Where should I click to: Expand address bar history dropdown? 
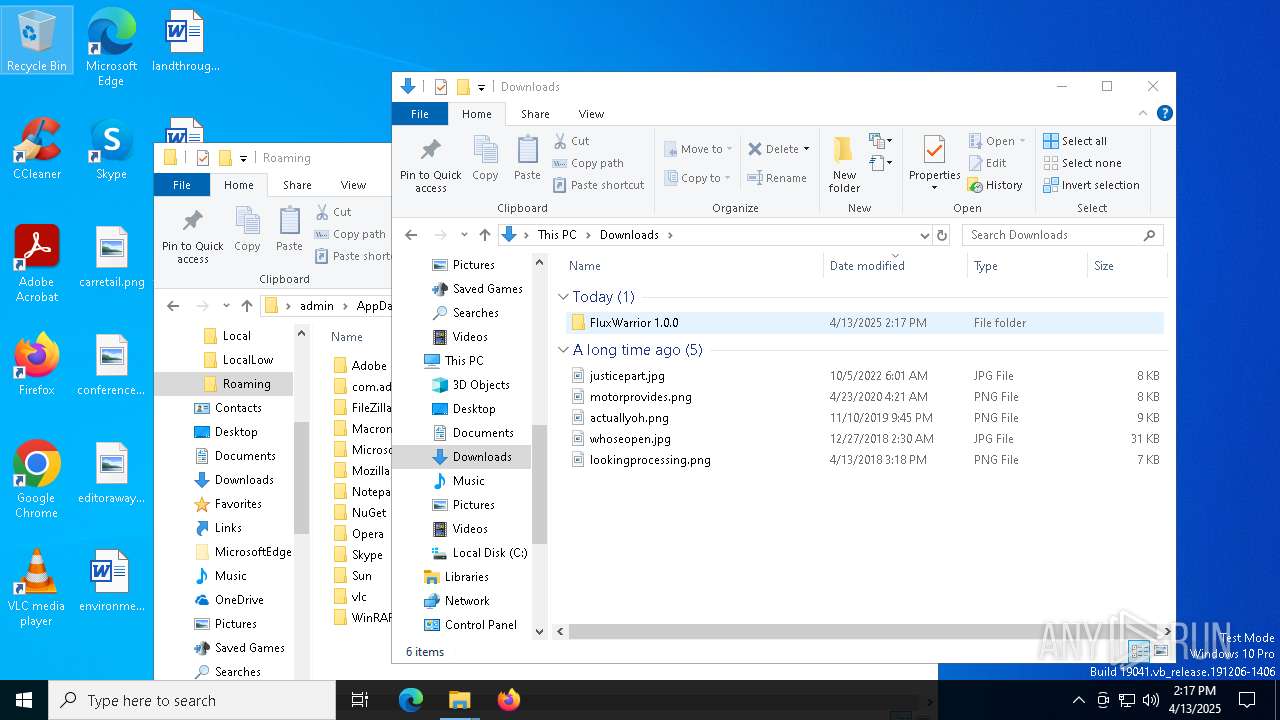click(924, 235)
